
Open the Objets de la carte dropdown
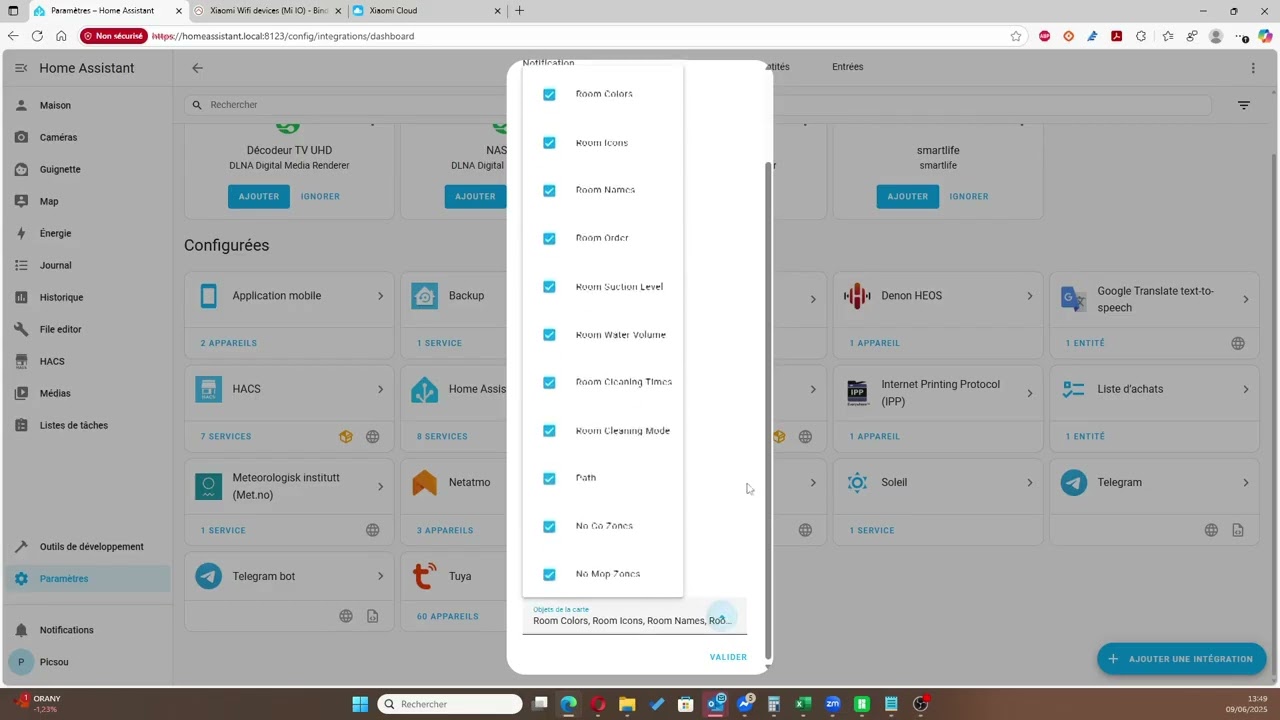pos(634,617)
